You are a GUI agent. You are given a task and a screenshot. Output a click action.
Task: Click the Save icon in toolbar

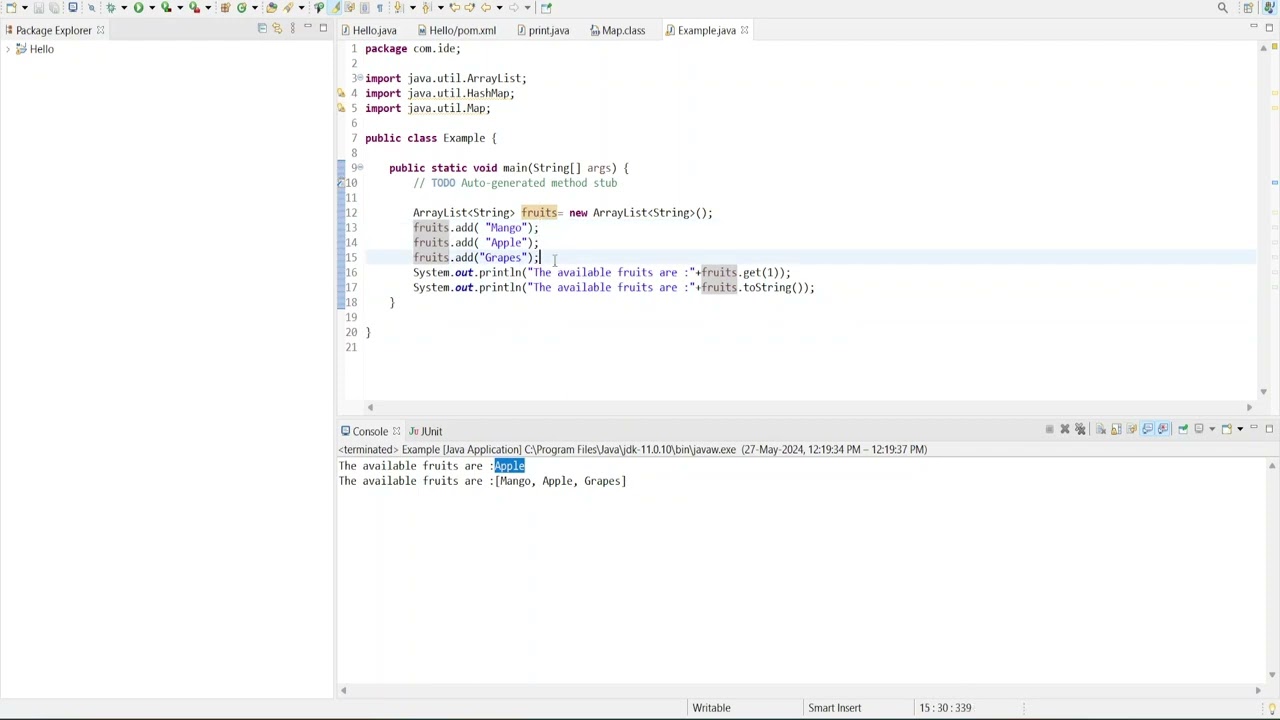(39, 8)
